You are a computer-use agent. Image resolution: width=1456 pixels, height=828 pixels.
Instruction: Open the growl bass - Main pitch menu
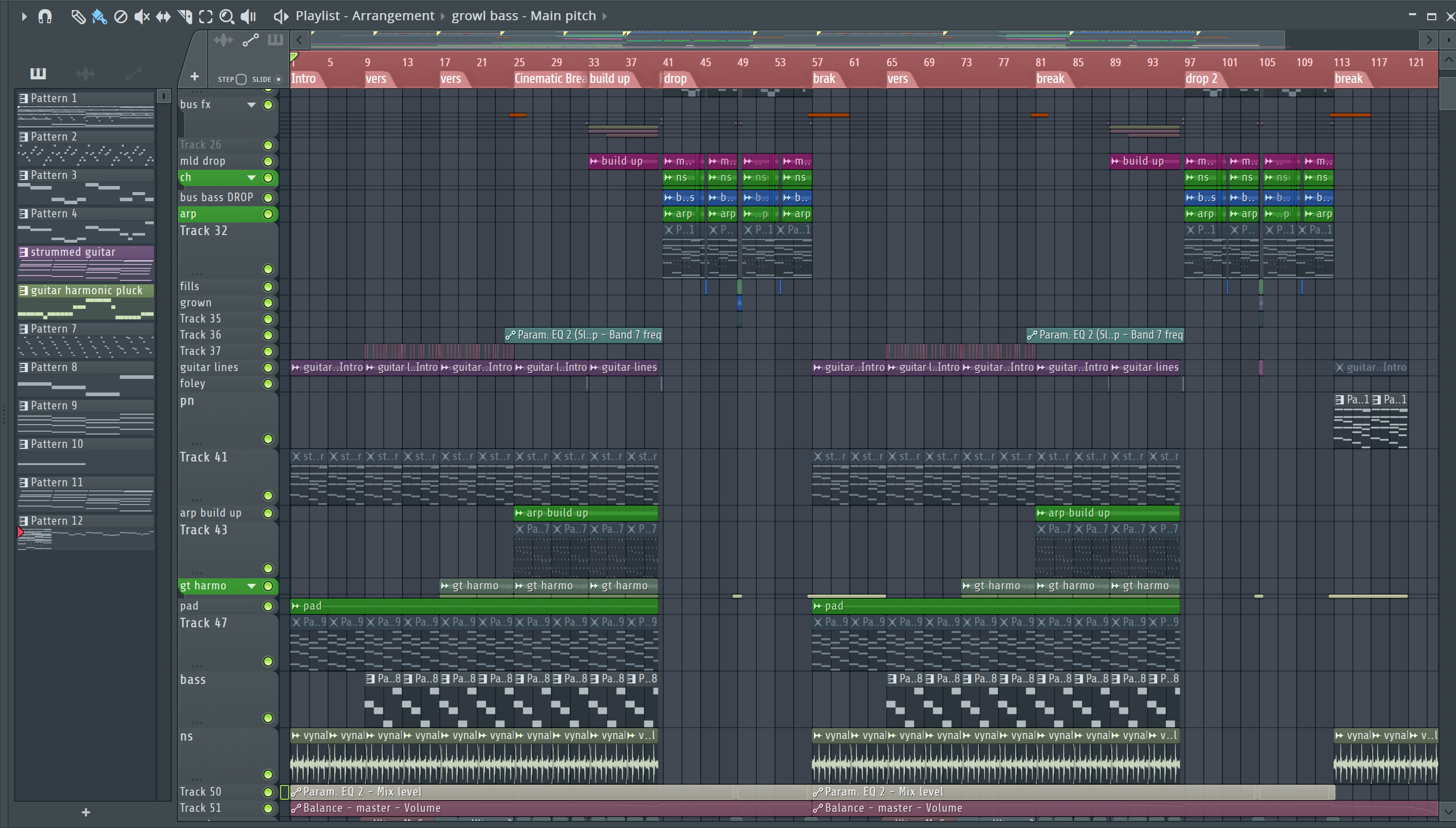click(x=524, y=16)
